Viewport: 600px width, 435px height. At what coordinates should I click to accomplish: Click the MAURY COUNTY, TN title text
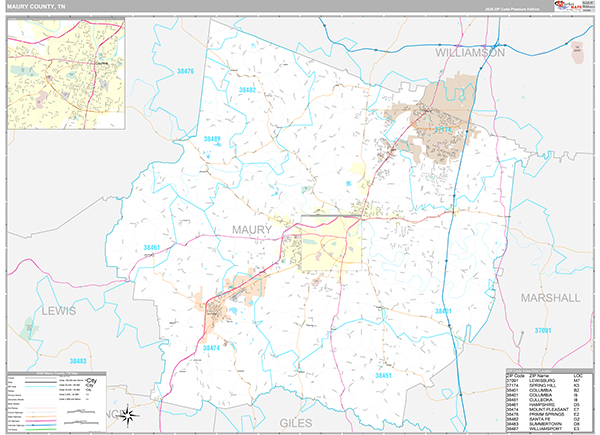[36, 7]
